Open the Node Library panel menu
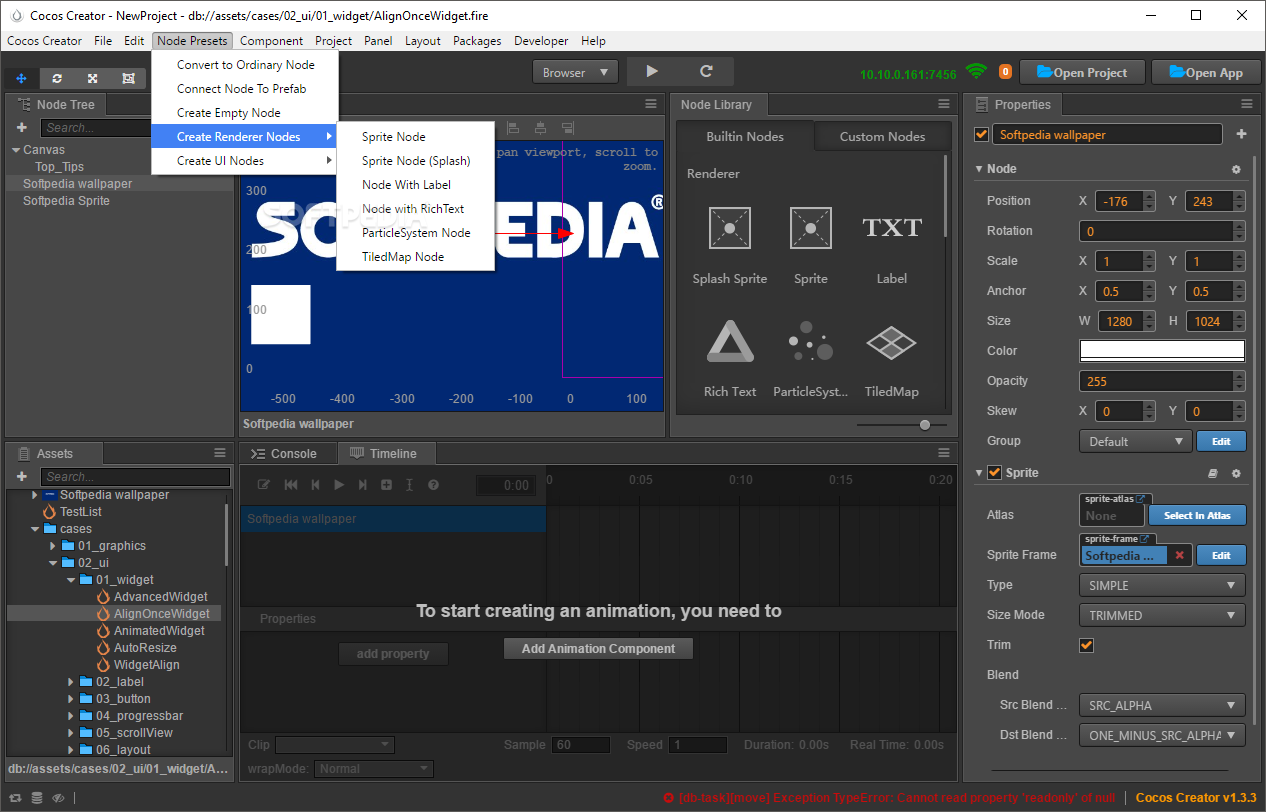The image size is (1266, 812). point(943,104)
